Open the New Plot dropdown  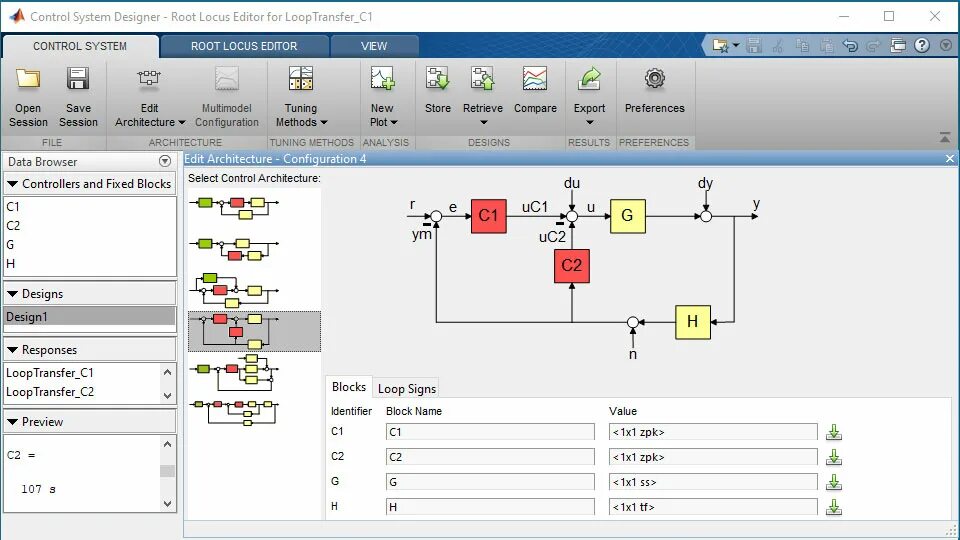point(383,97)
